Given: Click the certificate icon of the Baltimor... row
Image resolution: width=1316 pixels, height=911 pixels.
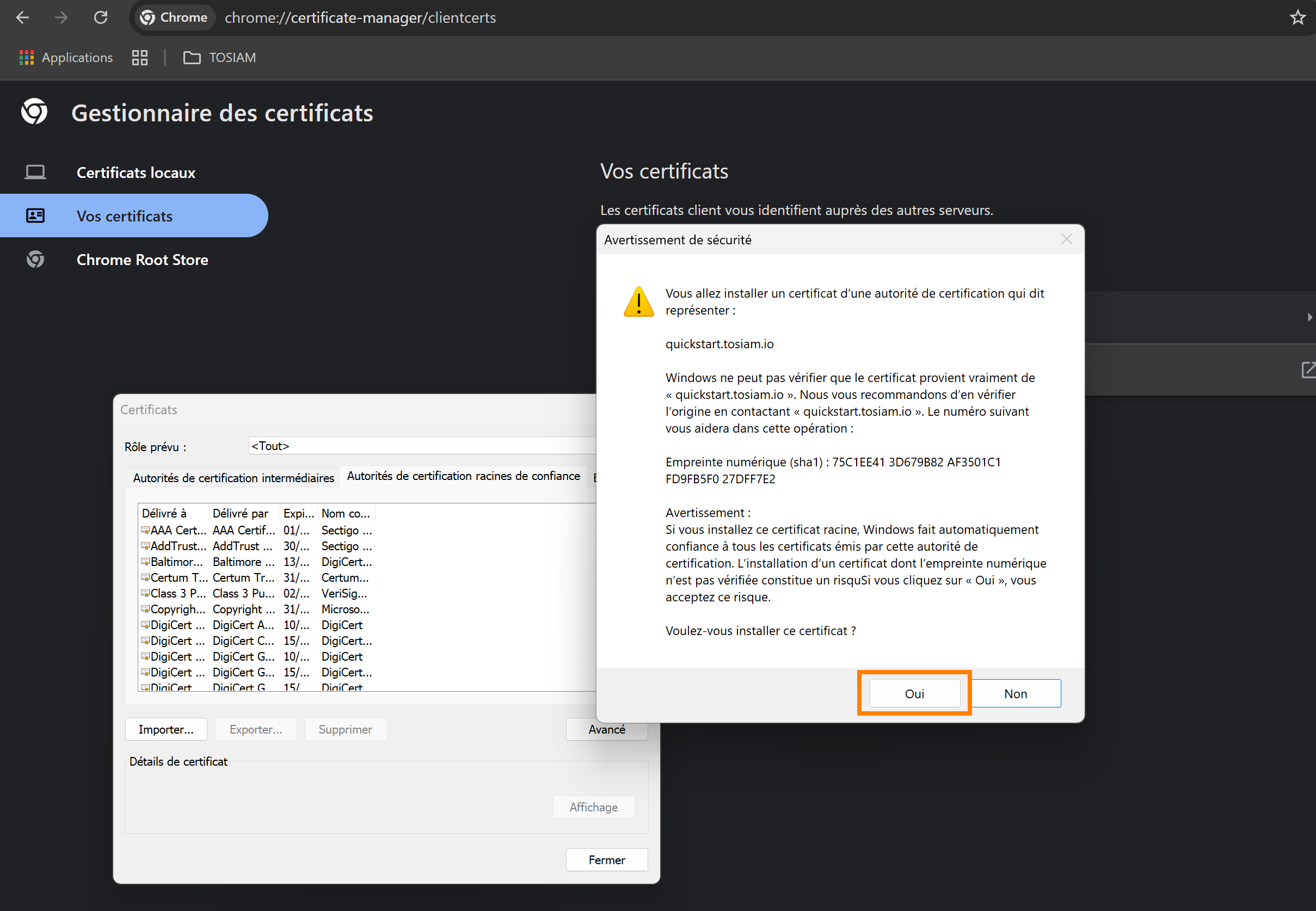Looking at the screenshot, I should pyautogui.click(x=145, y=562).
